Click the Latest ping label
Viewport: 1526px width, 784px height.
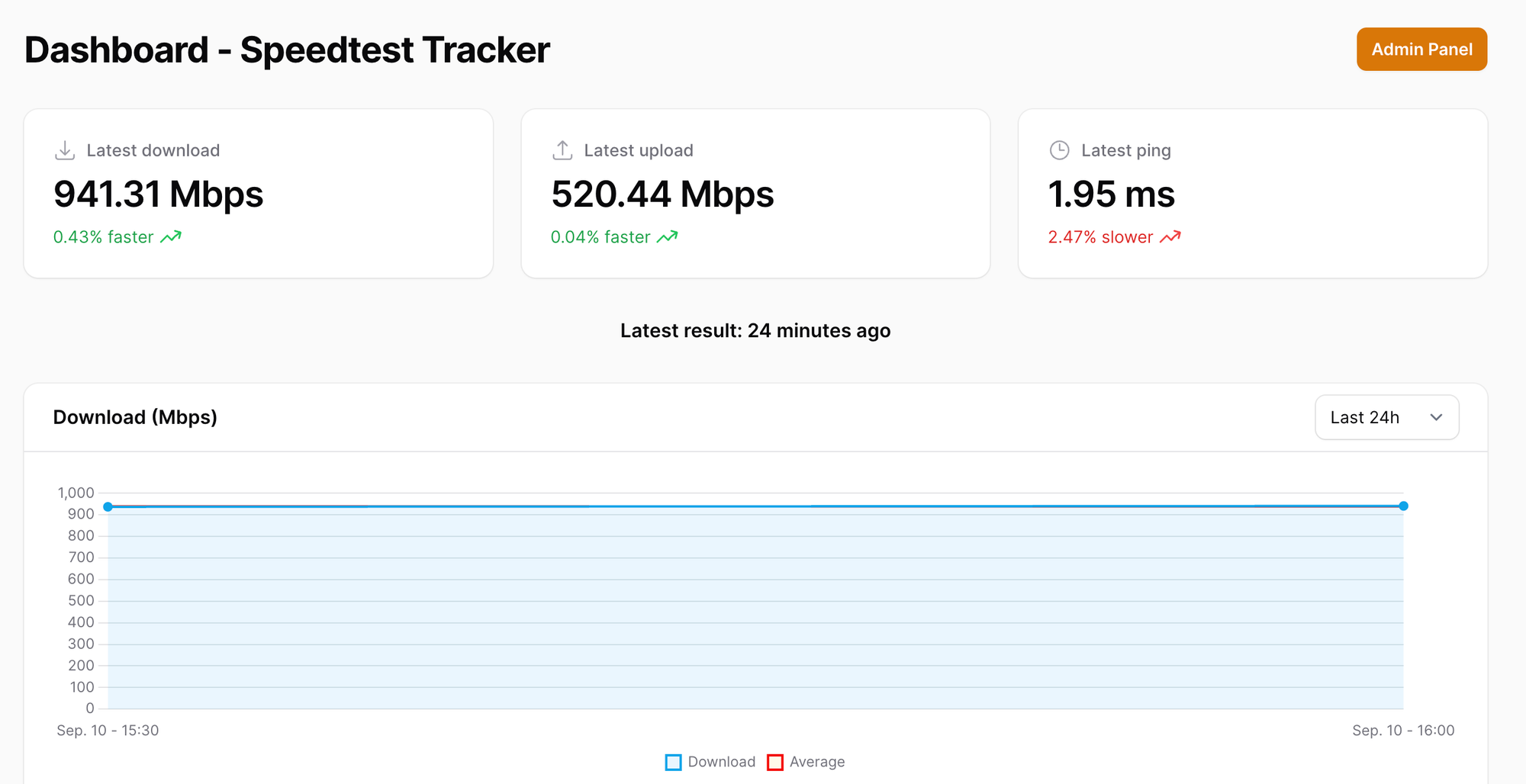click(x=1126, y=151)
